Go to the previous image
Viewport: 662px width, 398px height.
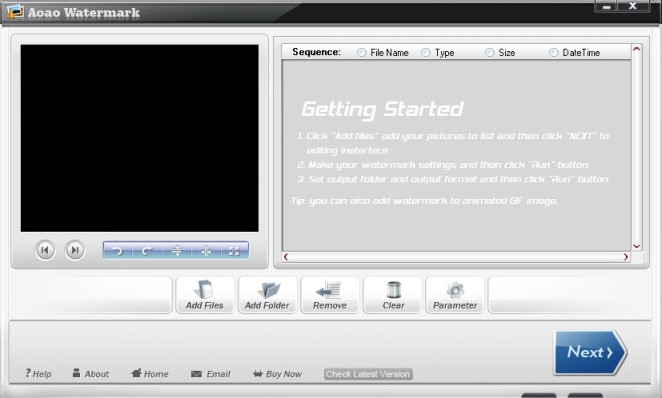pyautogui.click(x=45, y=250)
